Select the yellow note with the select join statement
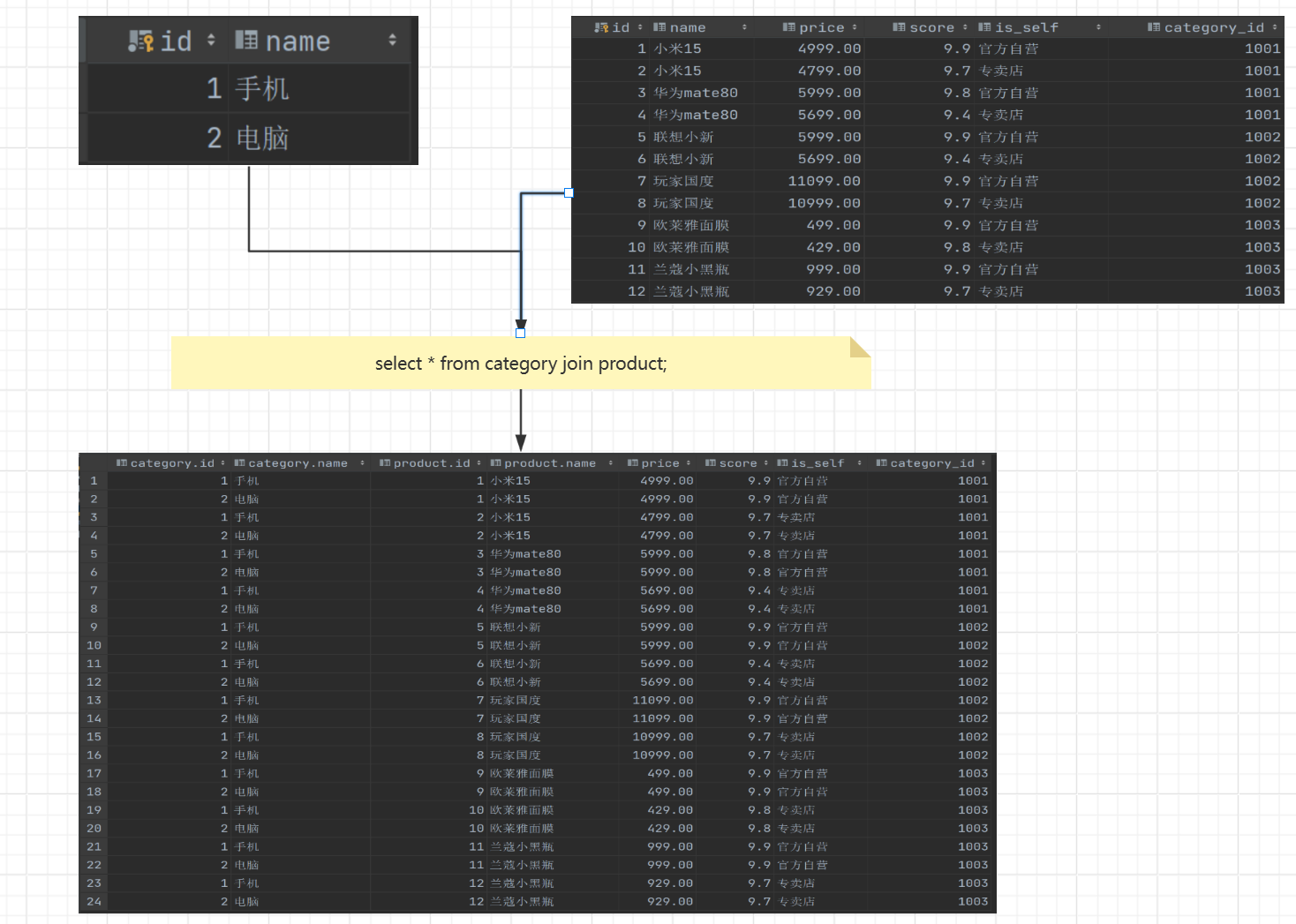Image resolution: width=1296 pixels, height=924 pixels. pyautogui.click(x=521, y=363)
